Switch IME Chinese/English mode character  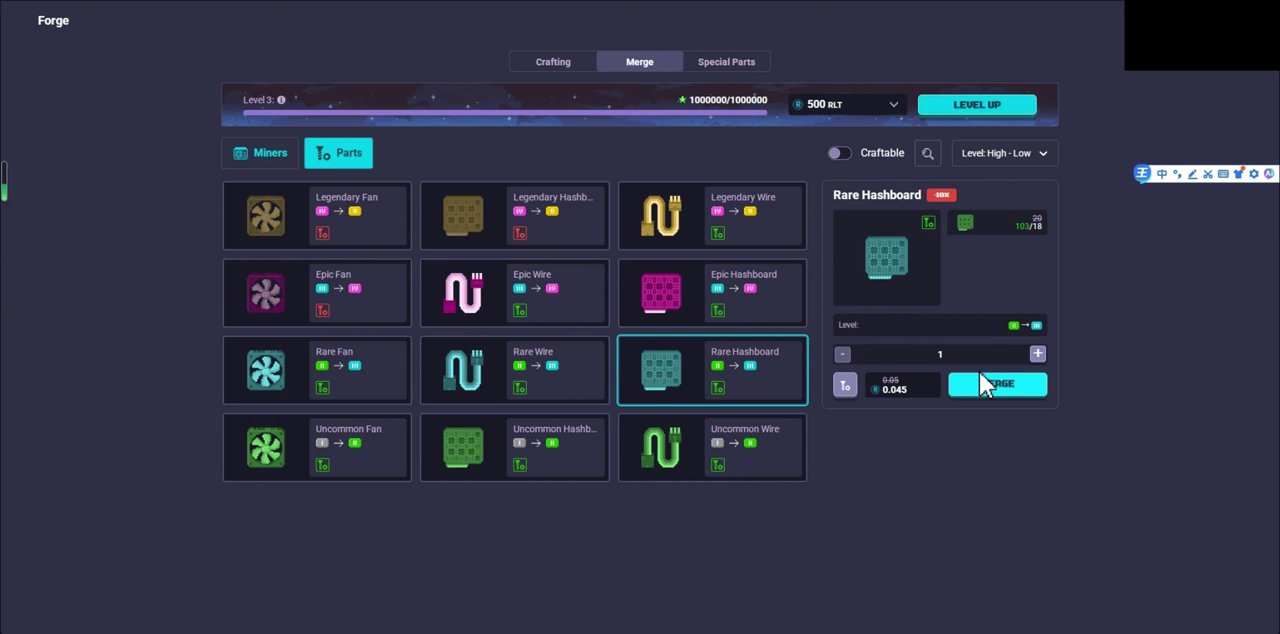click(x=1161, y=174)
